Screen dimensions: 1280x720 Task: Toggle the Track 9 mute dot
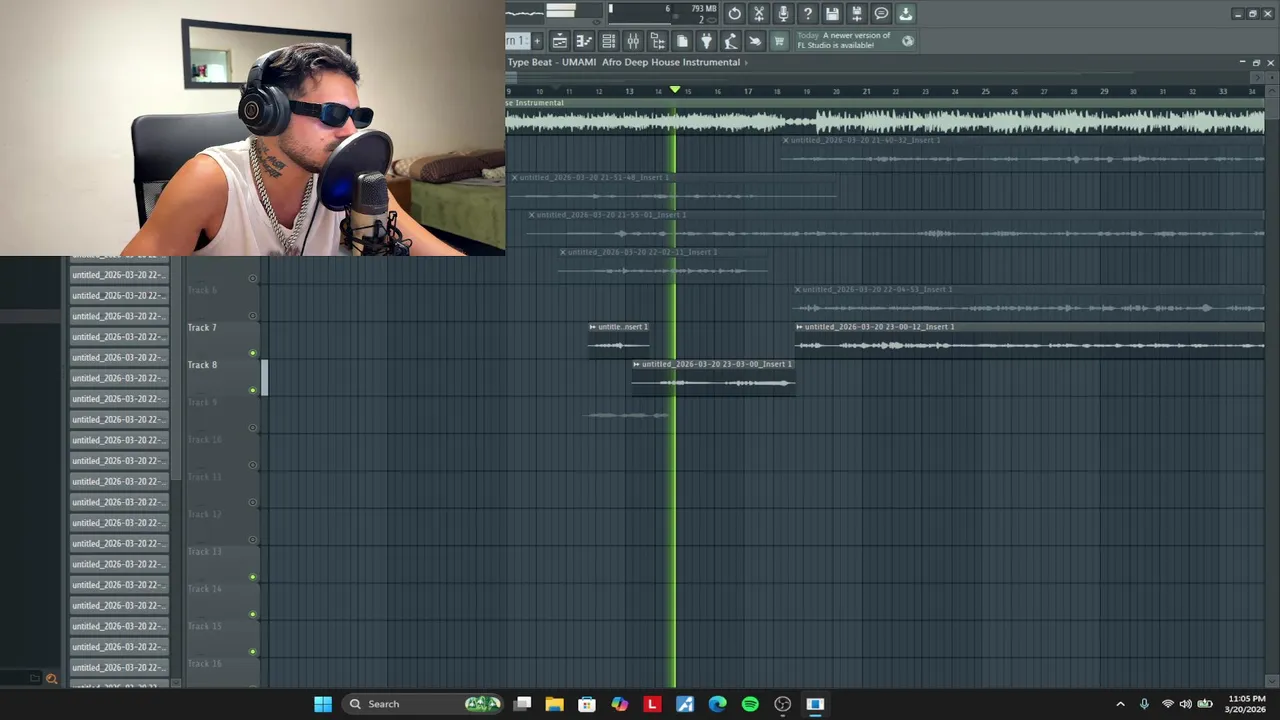click(x=252, y=428)
